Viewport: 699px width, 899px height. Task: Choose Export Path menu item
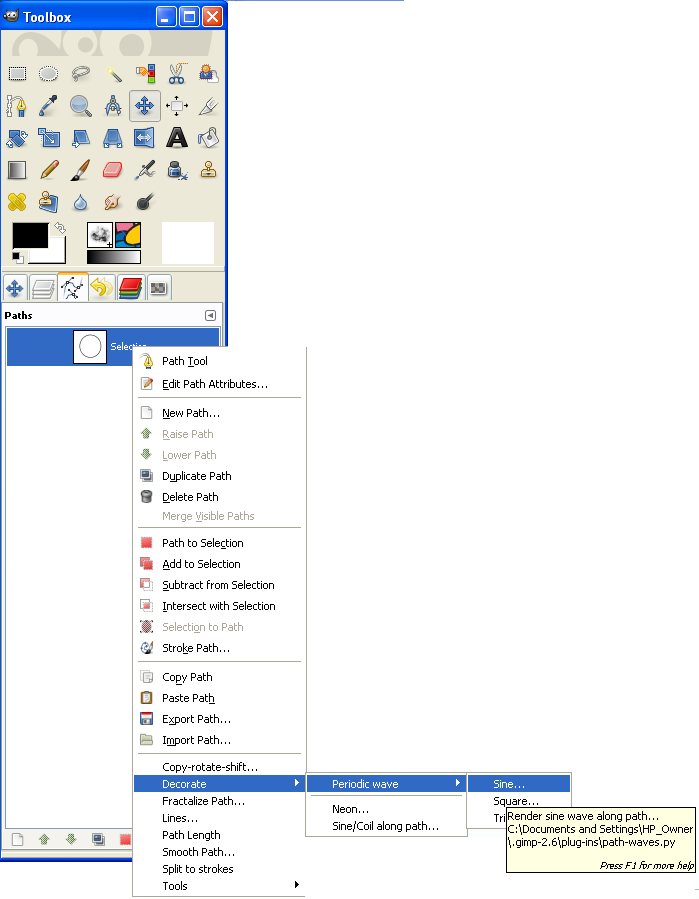point(197,719)
